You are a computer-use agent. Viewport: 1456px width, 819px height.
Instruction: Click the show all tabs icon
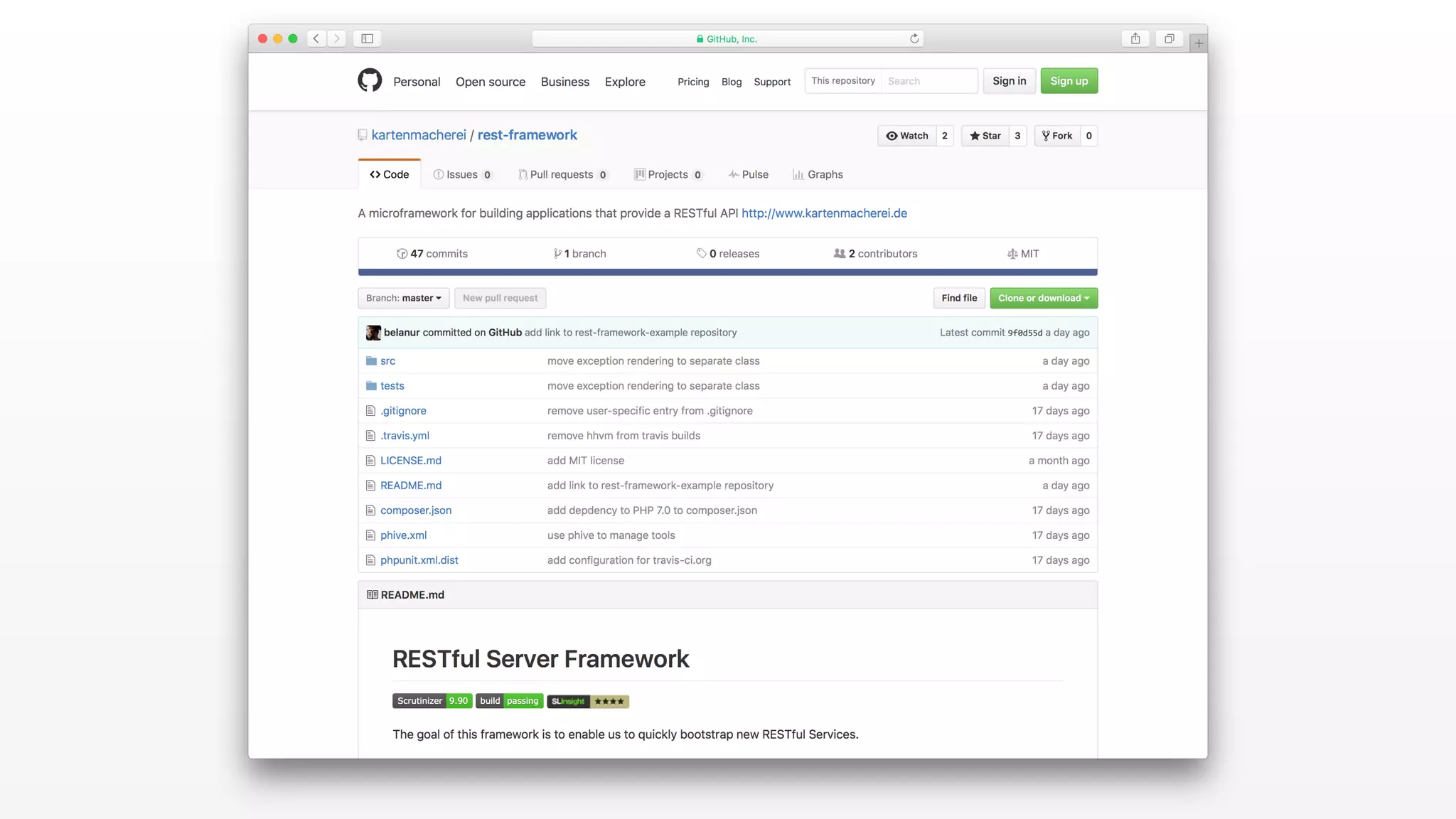[1169, 38]
